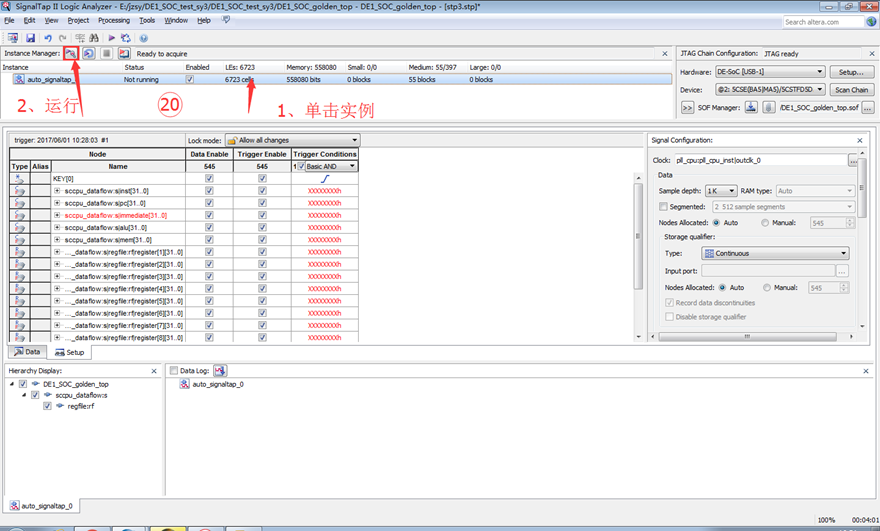Click the node list vertical scrollbar
The width and height of the screenshot is (880, 531).
point(638,236)
